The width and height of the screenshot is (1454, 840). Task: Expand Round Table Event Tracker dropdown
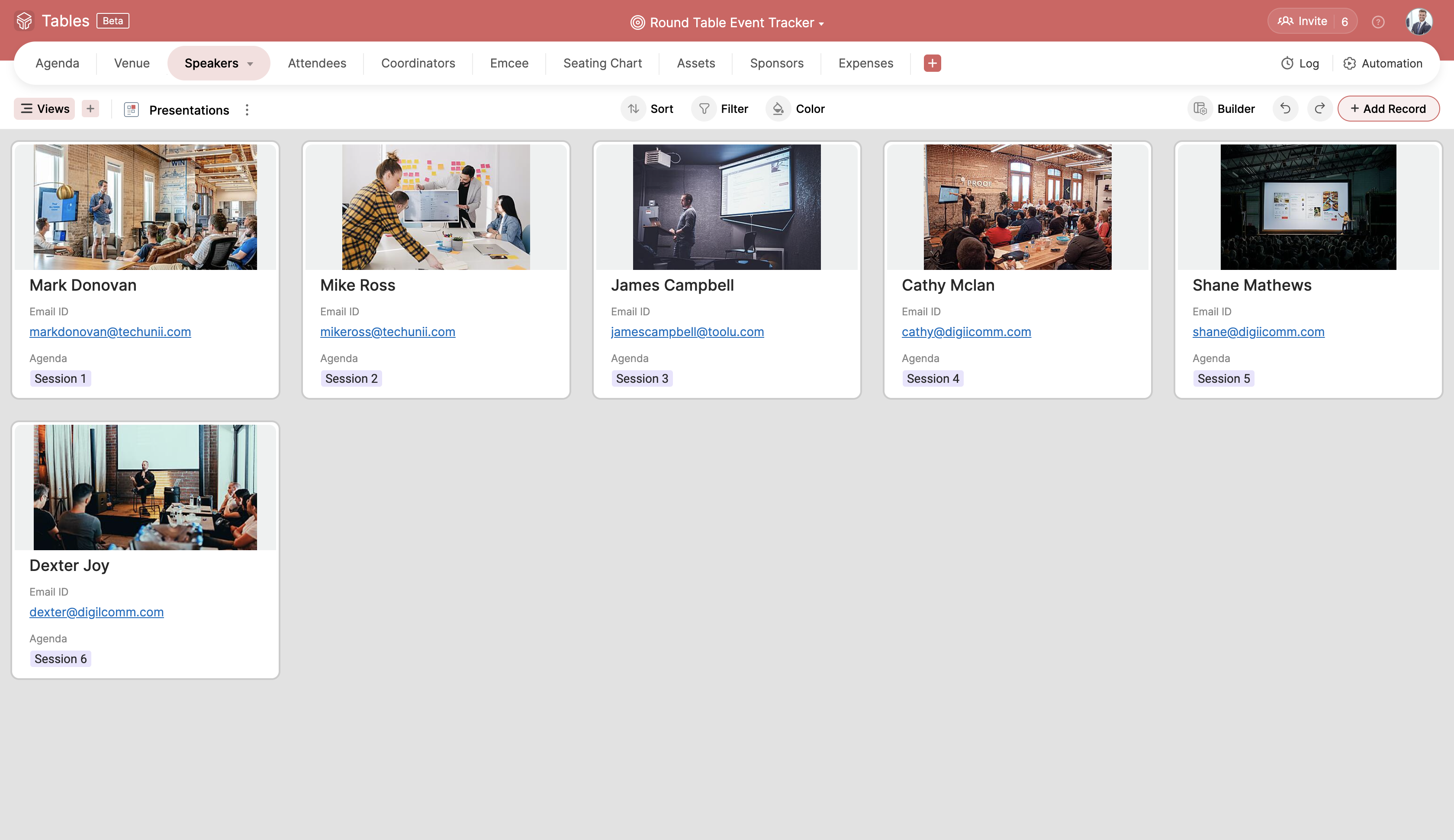pos(821,24)
